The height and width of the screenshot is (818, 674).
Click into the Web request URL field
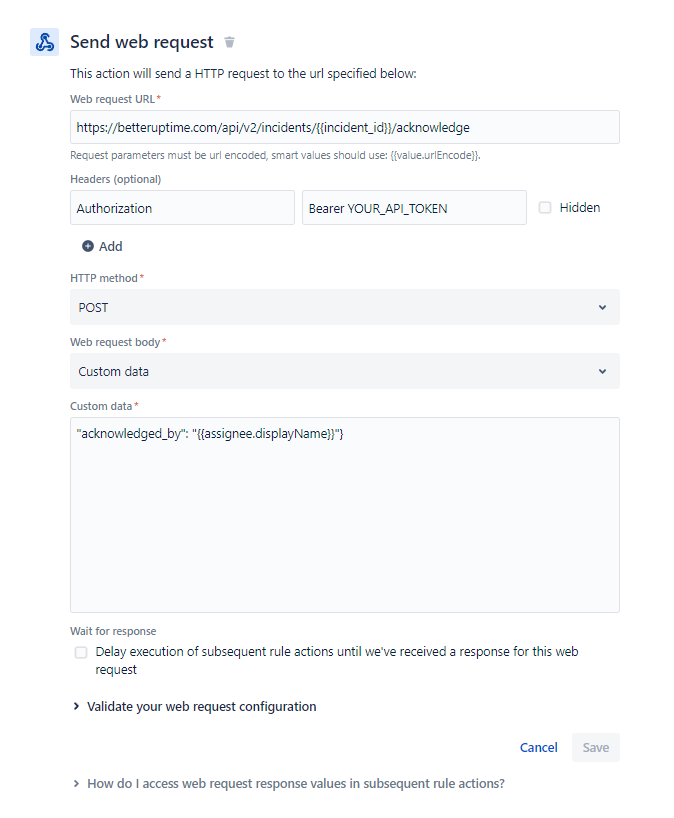coord(344,127)
